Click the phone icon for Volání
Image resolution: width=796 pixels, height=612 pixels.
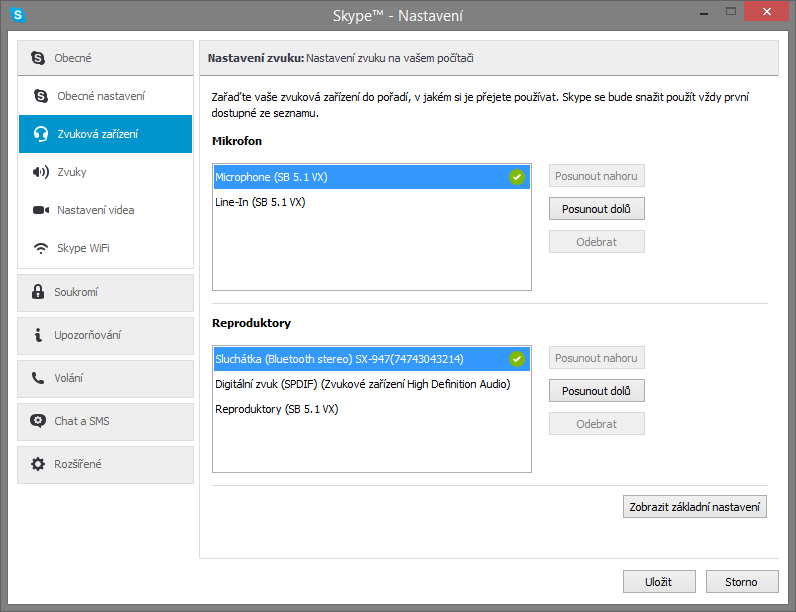(x=38, y=378)
